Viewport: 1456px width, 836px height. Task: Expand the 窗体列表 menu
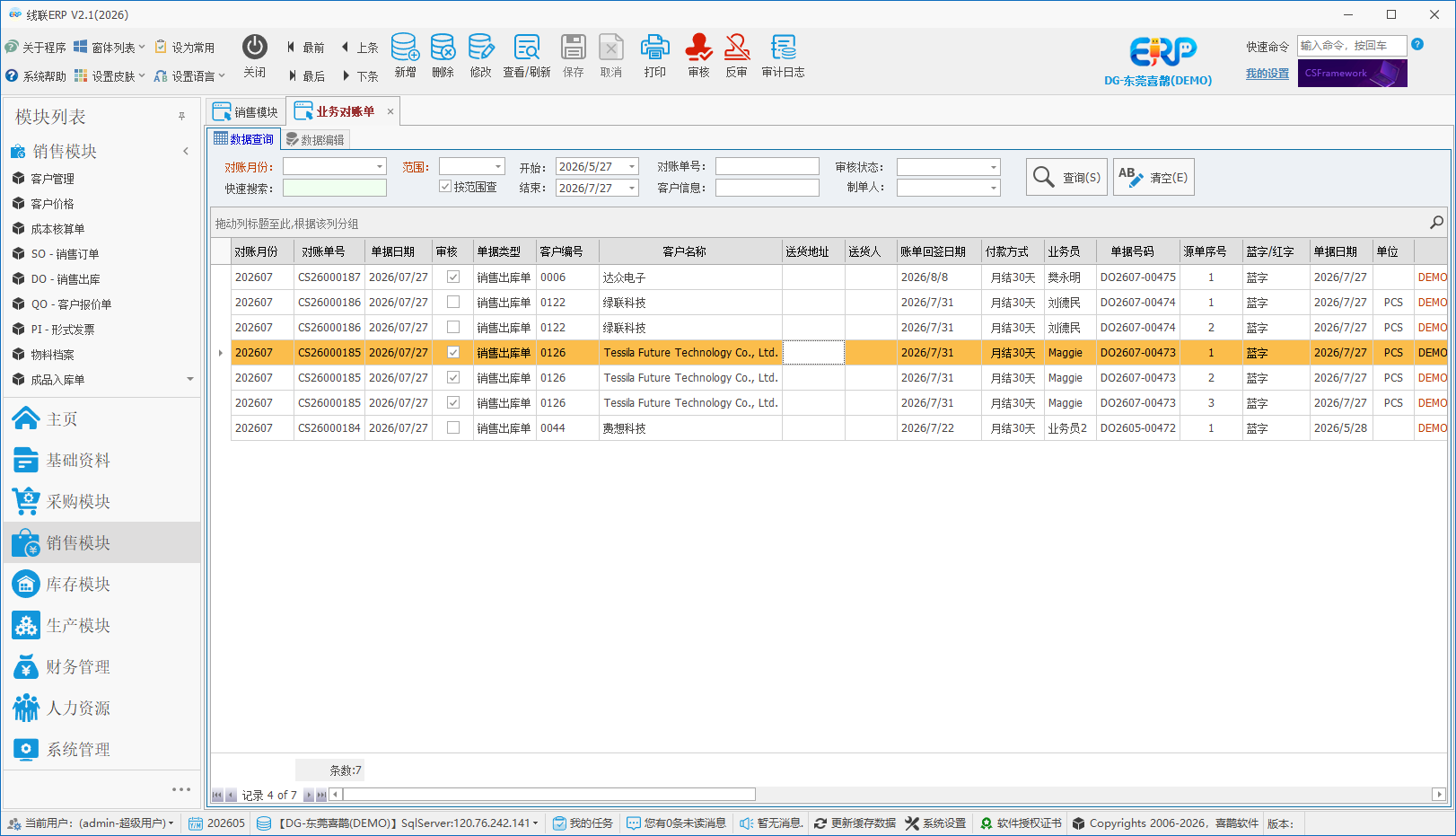109,48
